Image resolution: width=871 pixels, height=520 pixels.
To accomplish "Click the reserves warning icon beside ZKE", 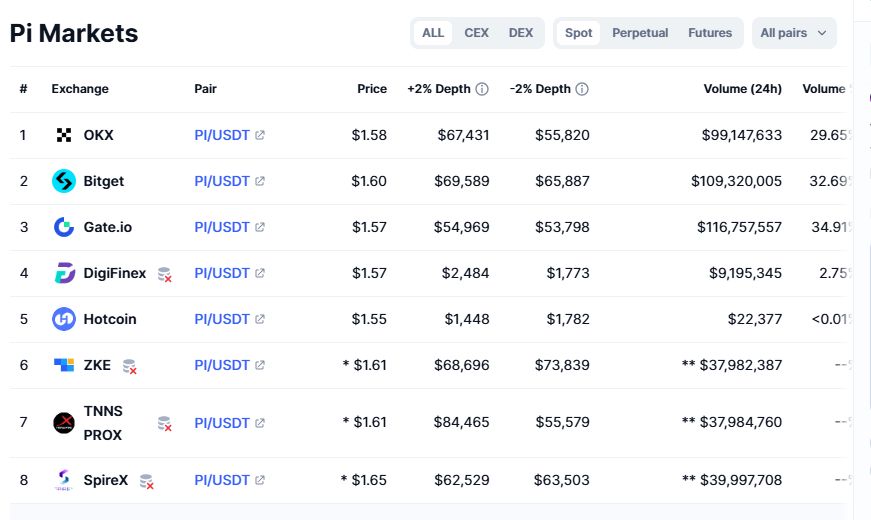I will click(x=129, y=366).
